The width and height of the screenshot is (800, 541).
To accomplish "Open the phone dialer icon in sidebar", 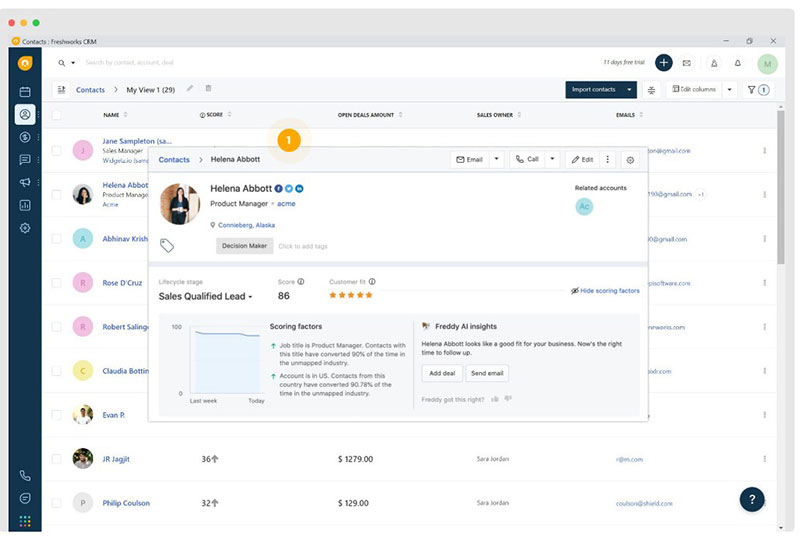I will 24,476.
